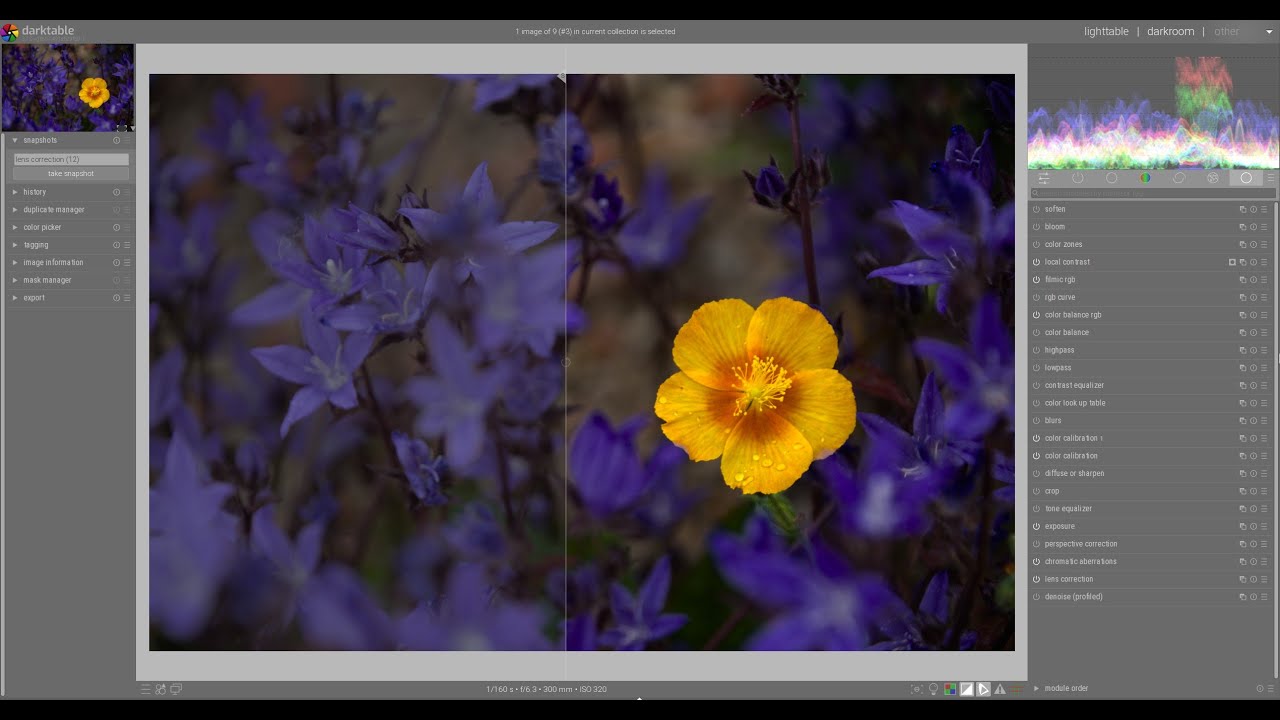Select the color module group icon

click(x=1145, y=178)
